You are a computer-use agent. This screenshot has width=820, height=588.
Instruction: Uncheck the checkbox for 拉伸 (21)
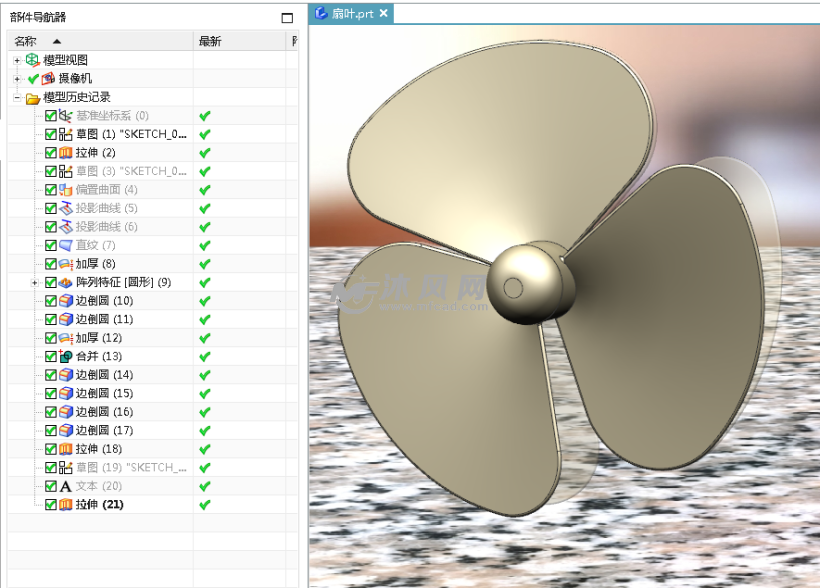tap(51, 505)
